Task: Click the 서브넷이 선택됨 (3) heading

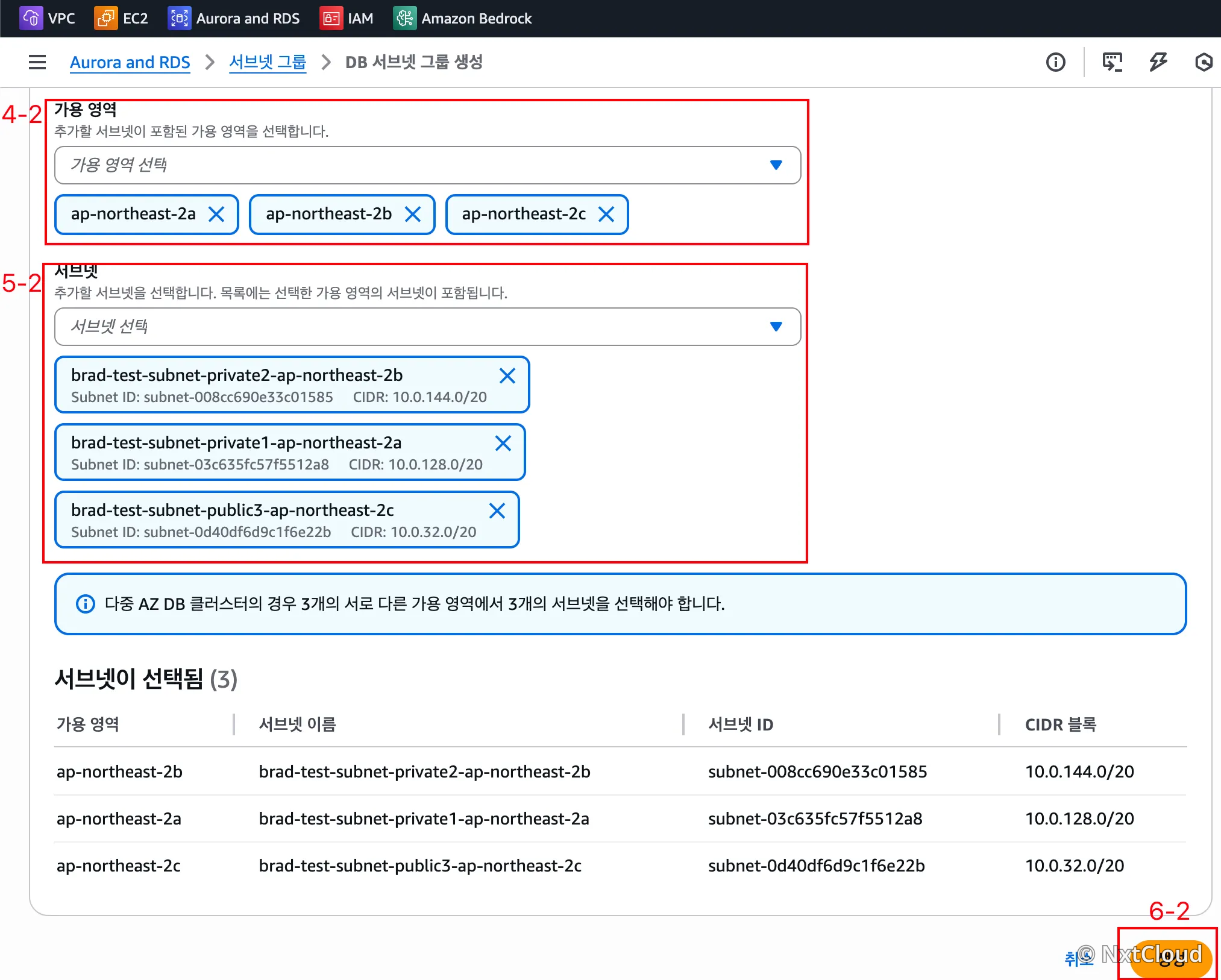Action: [146, 679]
